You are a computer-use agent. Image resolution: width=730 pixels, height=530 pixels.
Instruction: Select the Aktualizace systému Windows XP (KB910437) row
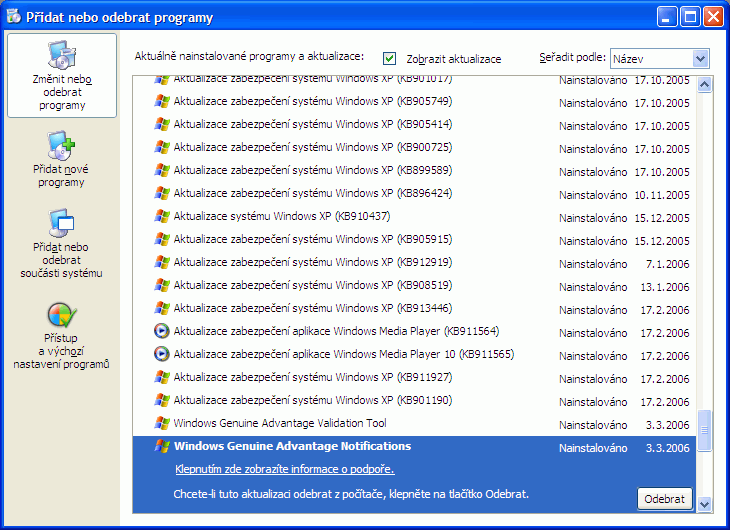click(x=414, y=216)
